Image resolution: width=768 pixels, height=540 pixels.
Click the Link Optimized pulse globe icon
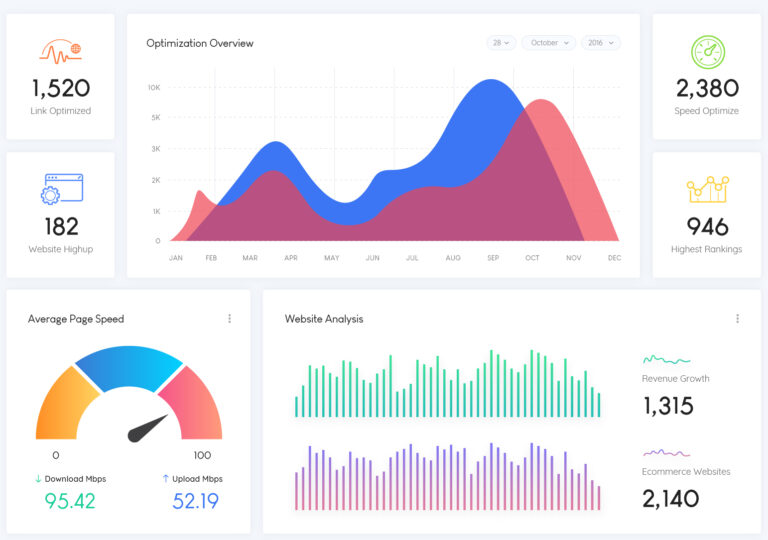60,50
